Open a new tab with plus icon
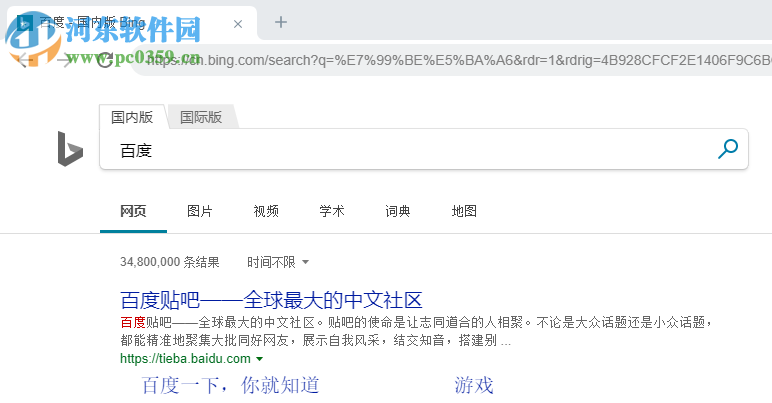 [x=281, y=22]
